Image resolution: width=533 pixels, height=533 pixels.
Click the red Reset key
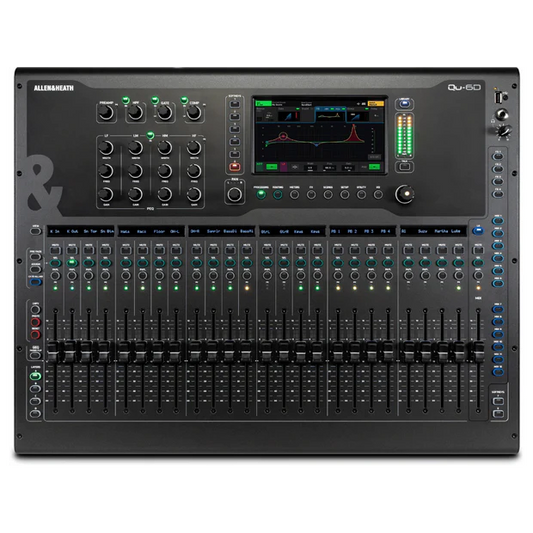point(35,335)
